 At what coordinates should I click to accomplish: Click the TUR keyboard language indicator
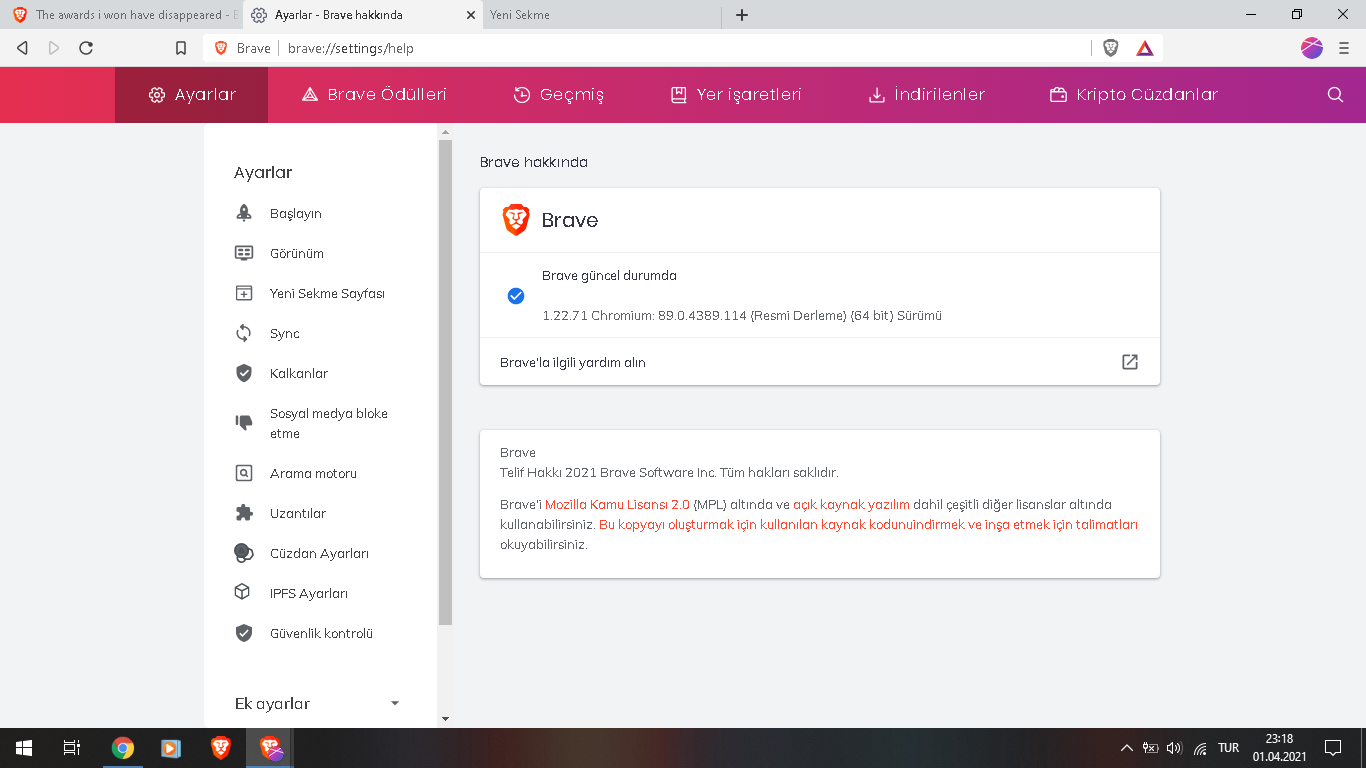(1229, 748)
